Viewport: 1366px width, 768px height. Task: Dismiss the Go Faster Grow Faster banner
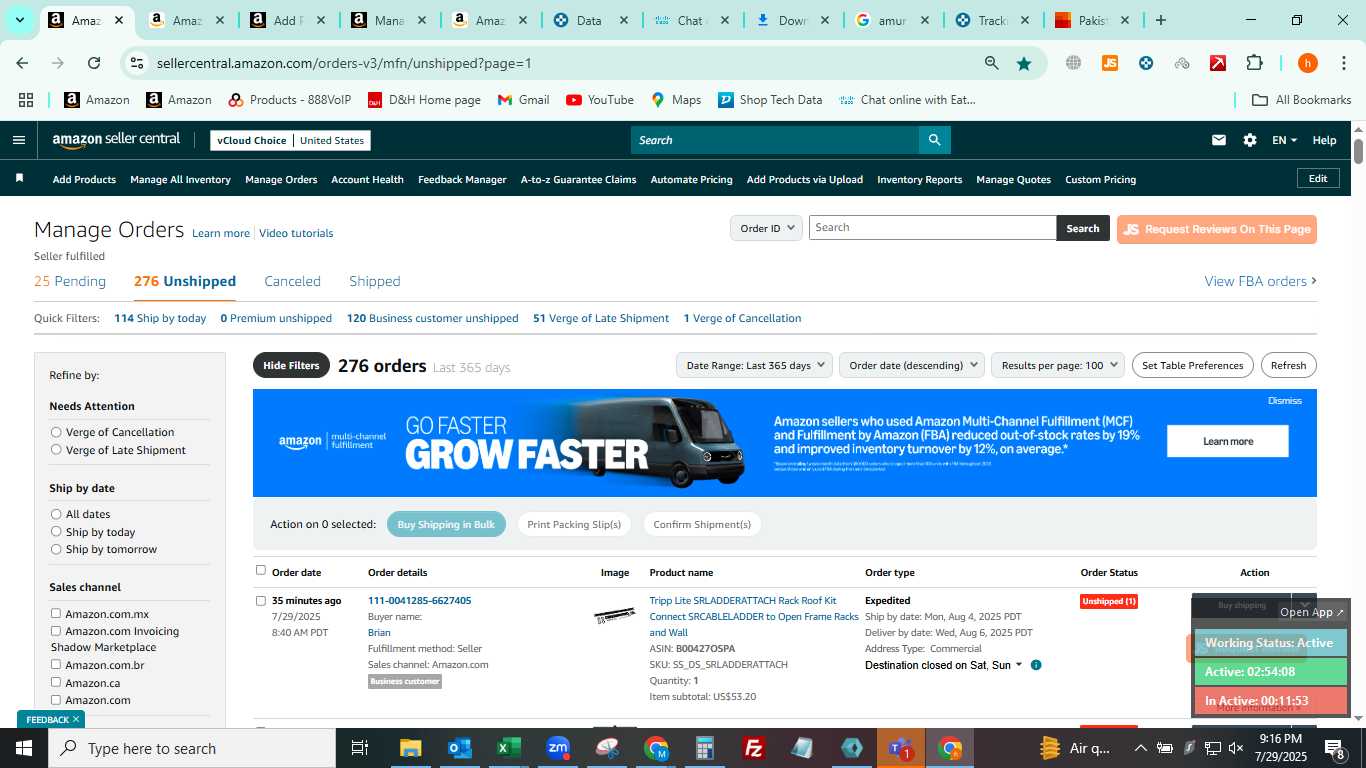click(x=1284, y=400)
